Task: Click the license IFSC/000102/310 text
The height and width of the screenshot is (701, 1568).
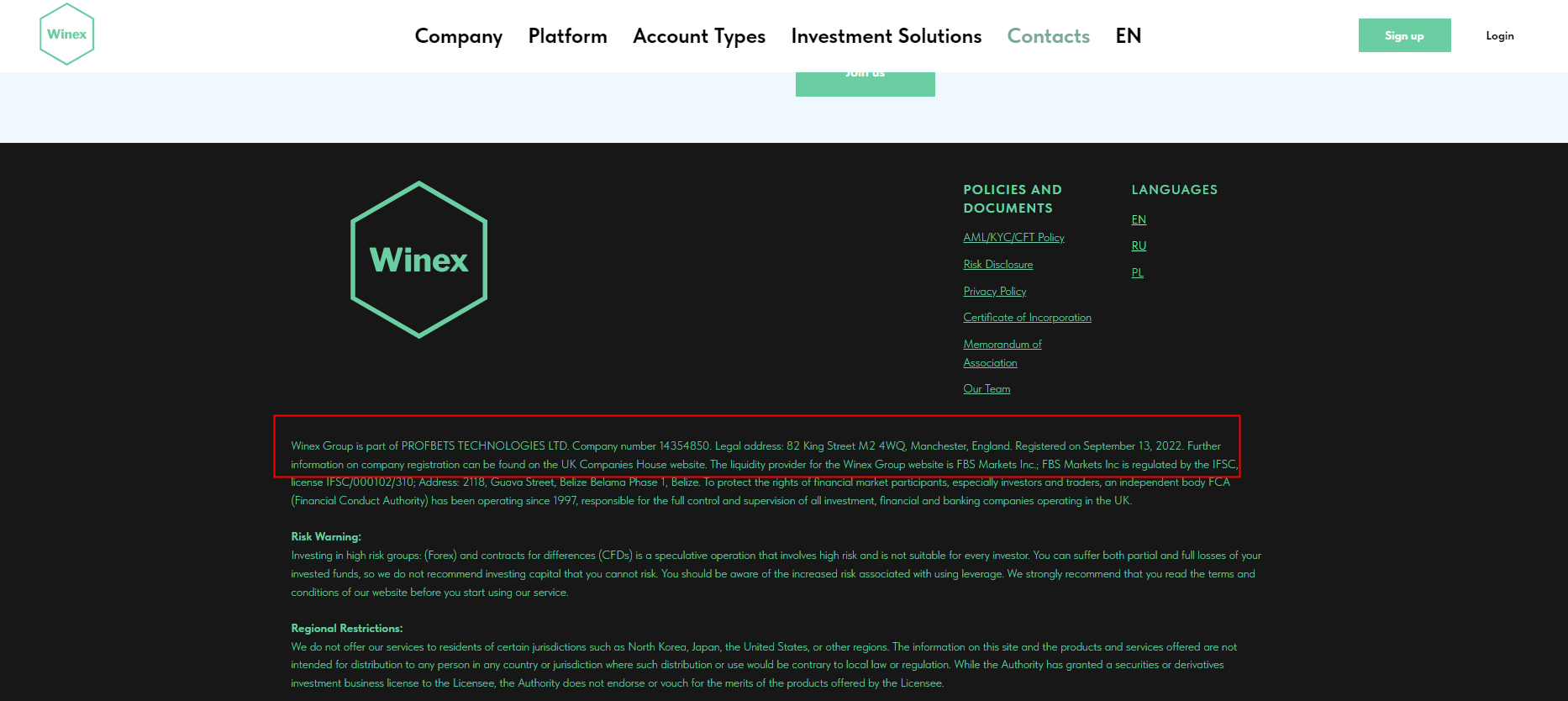Action: [x=353, y=482]
